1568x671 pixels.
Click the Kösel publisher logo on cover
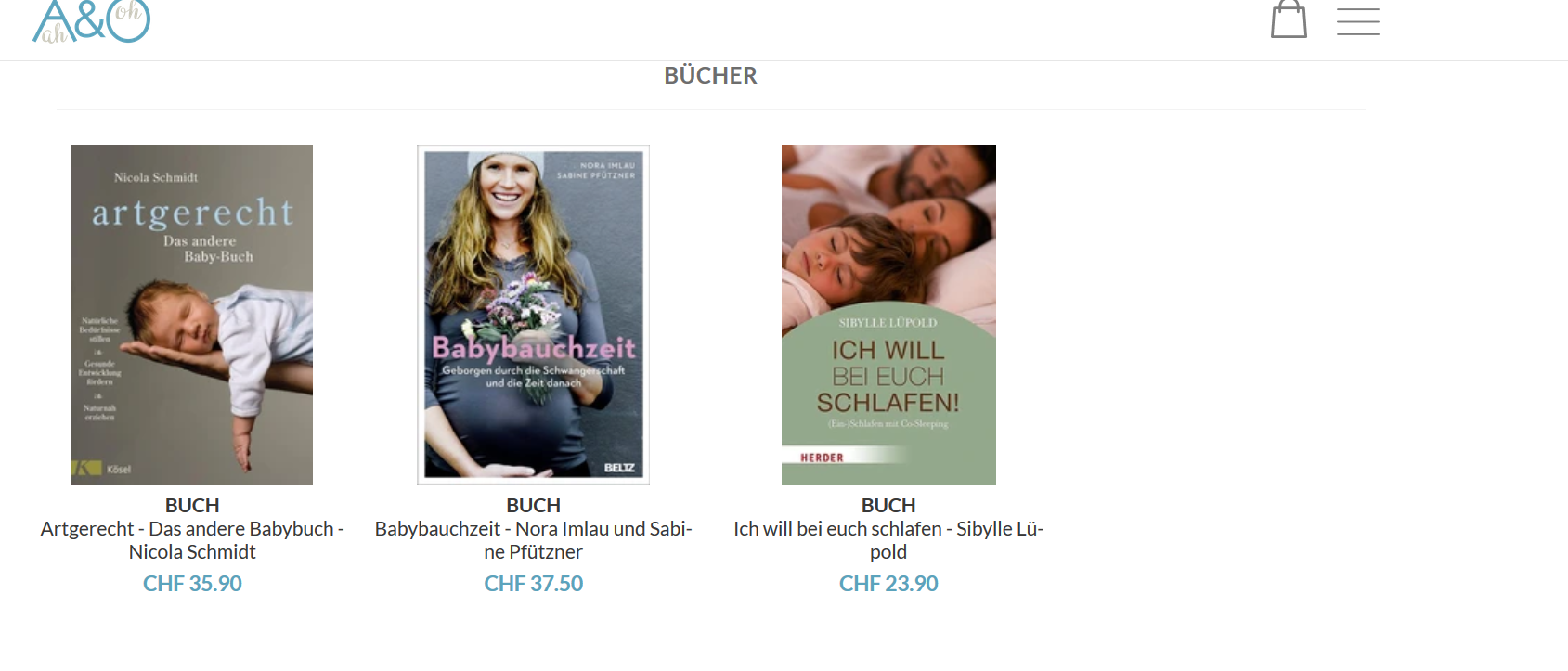click(x=102, y=469)
